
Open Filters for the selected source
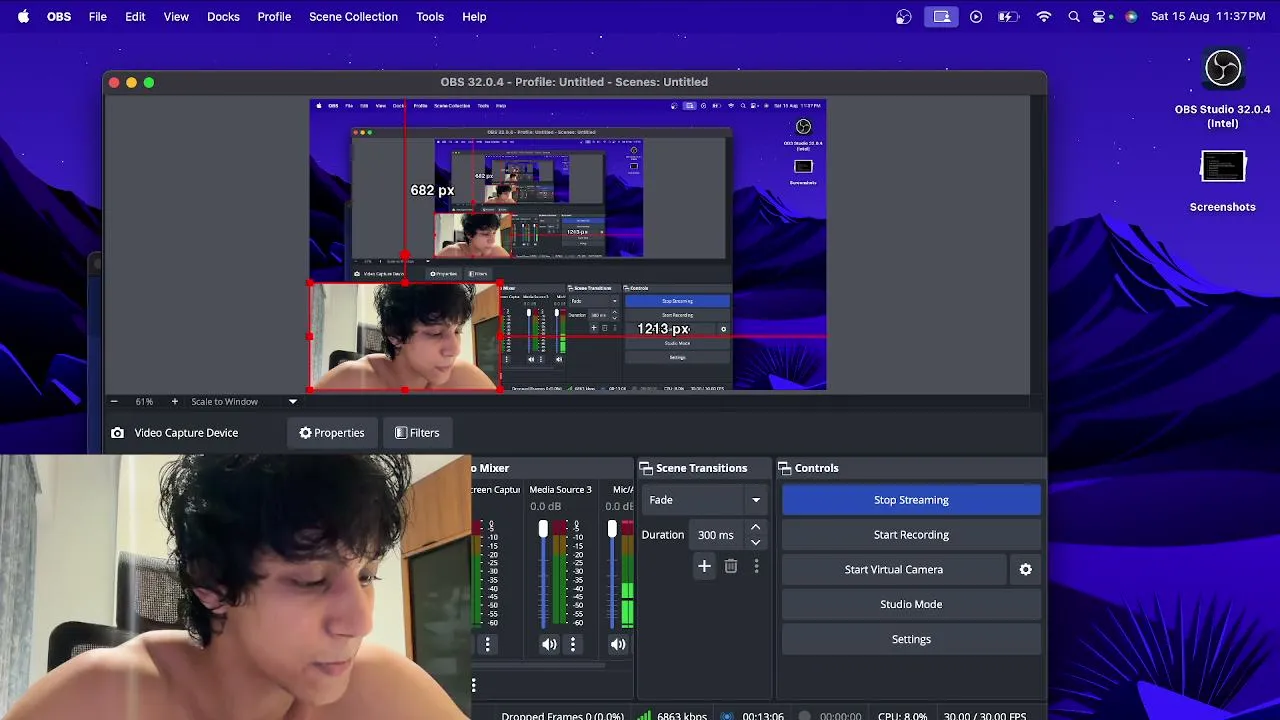[x=417, y=433]
